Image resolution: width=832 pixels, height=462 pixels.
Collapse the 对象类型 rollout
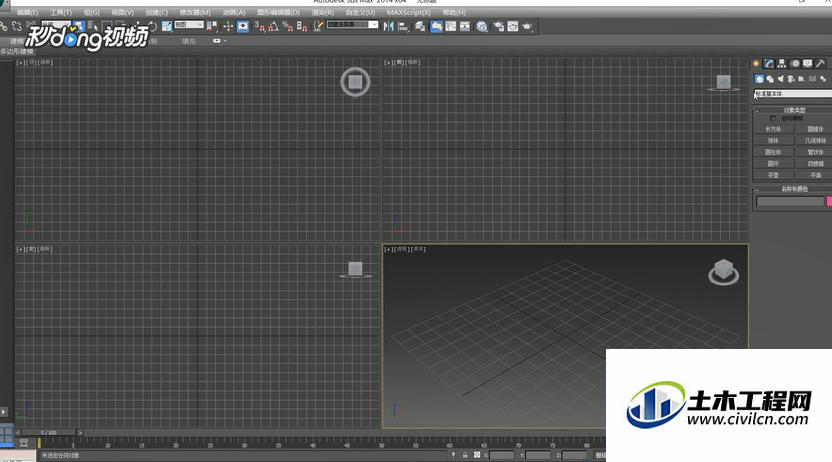[x=793, y=110]
